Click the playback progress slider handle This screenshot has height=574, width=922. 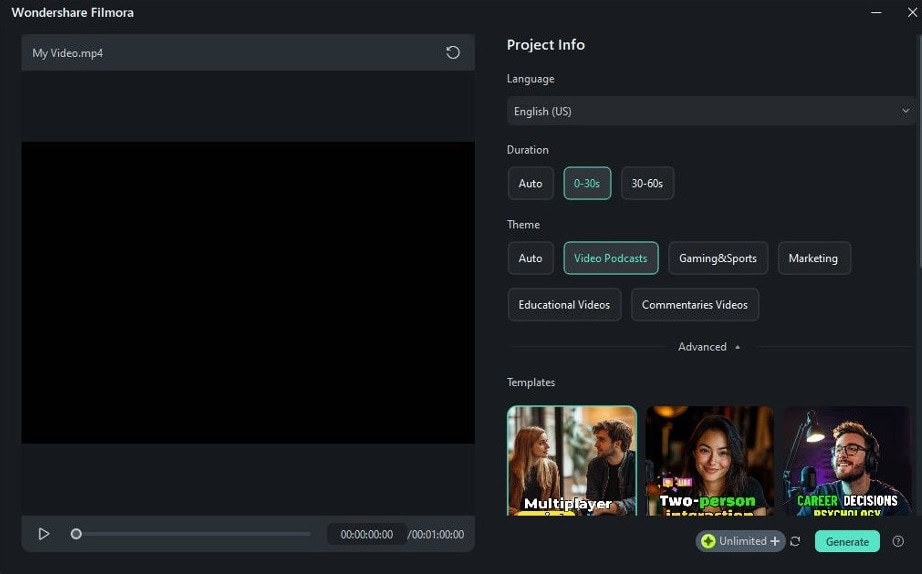76,534
